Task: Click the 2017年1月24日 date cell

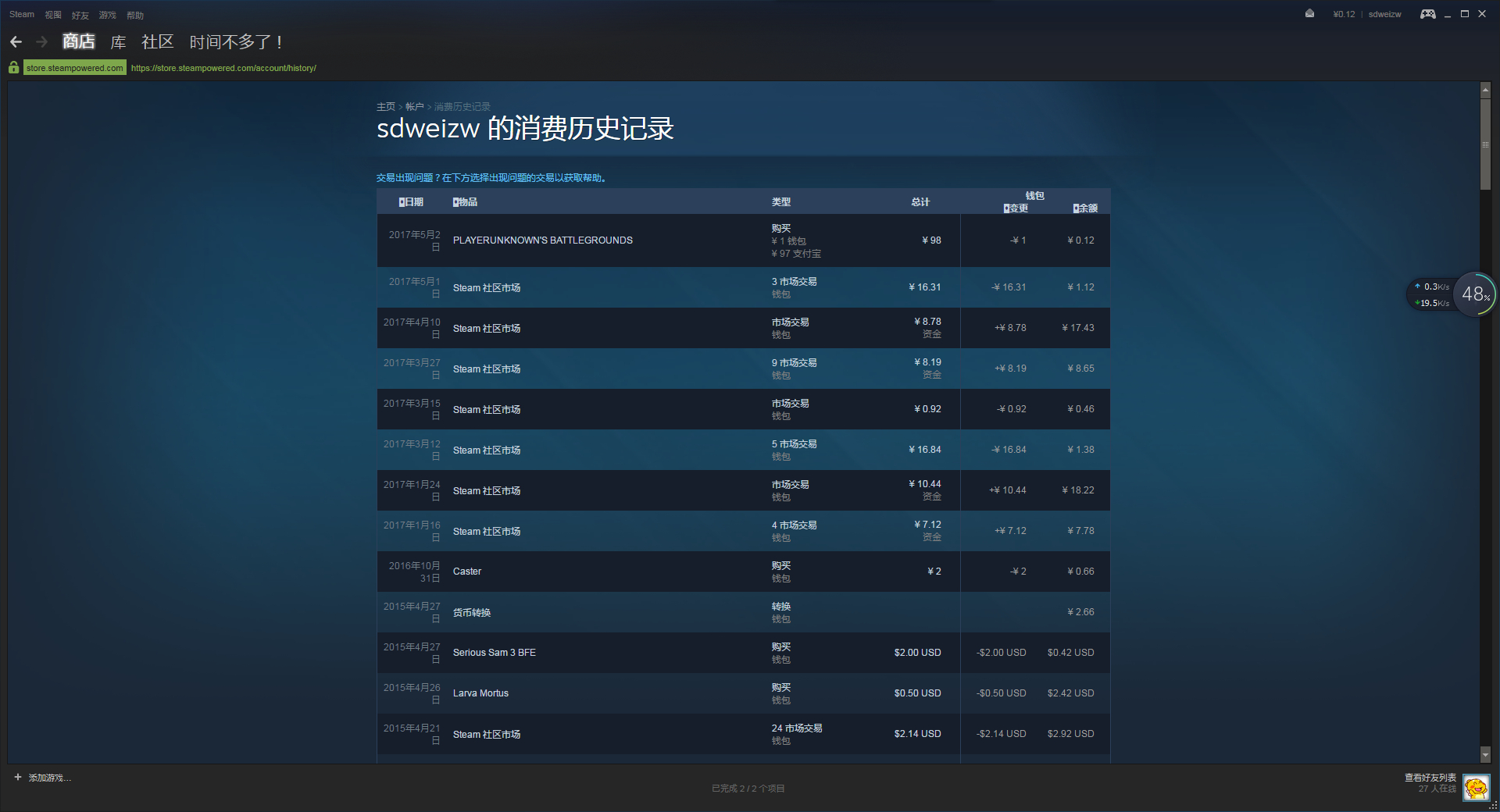Action: pyautogui.click(x=412, y=490)
